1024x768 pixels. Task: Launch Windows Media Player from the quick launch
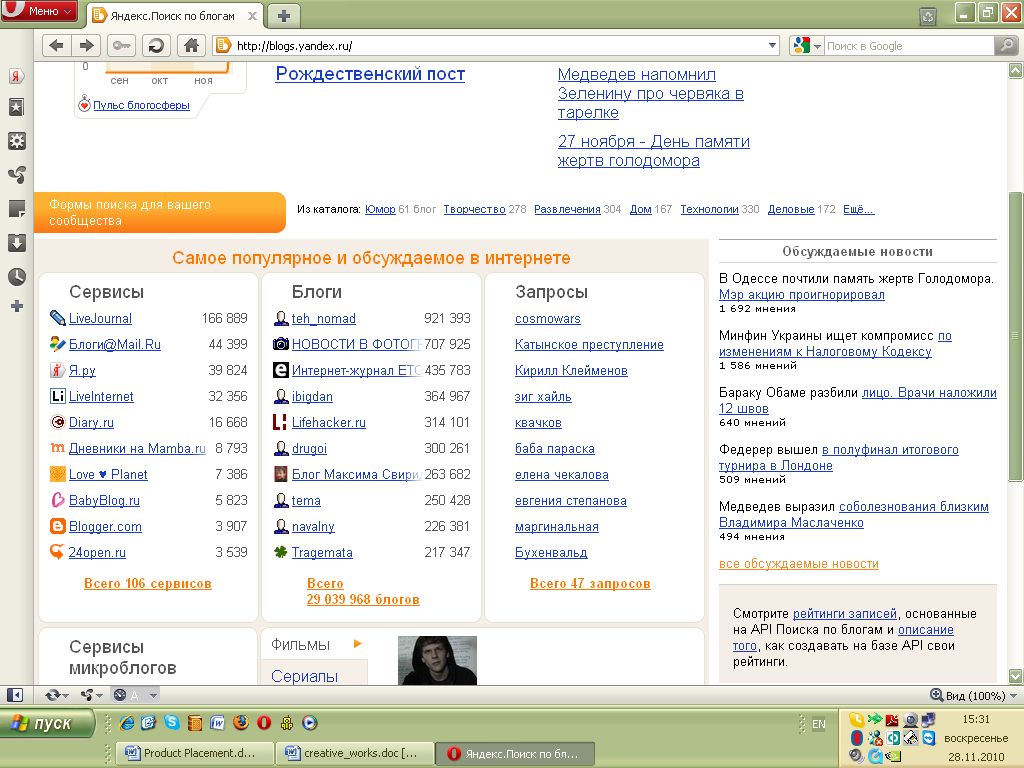click(310, 723)
